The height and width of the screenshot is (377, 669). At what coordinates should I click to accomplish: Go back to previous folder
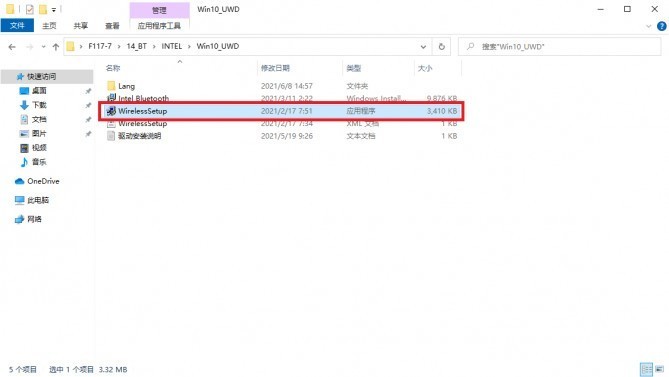coord(12,46)
